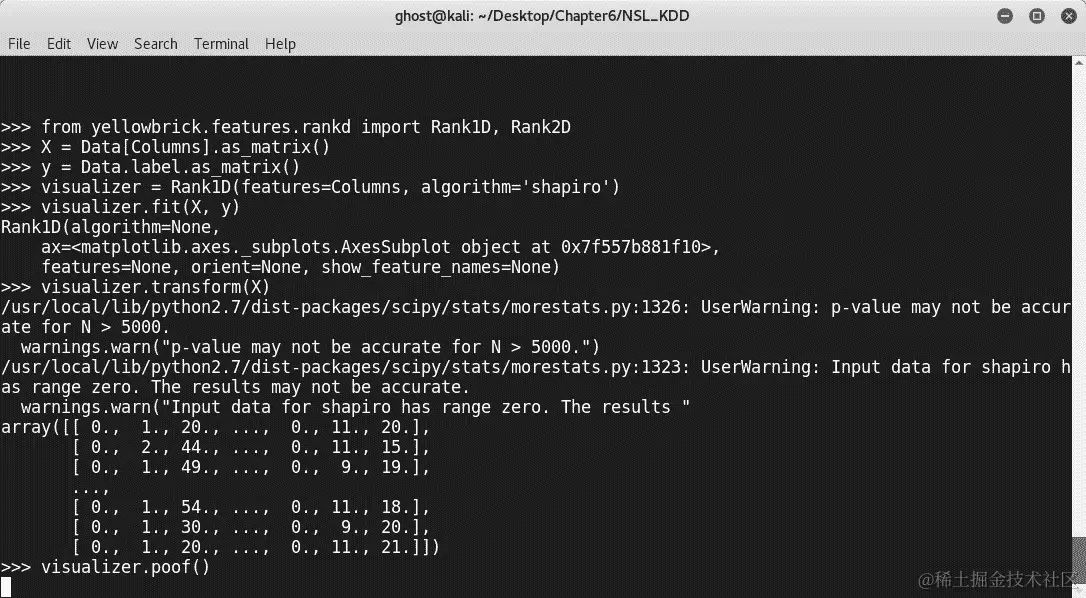Open the Help menu
1086x598 pixels.
click(x=280, y=44)
